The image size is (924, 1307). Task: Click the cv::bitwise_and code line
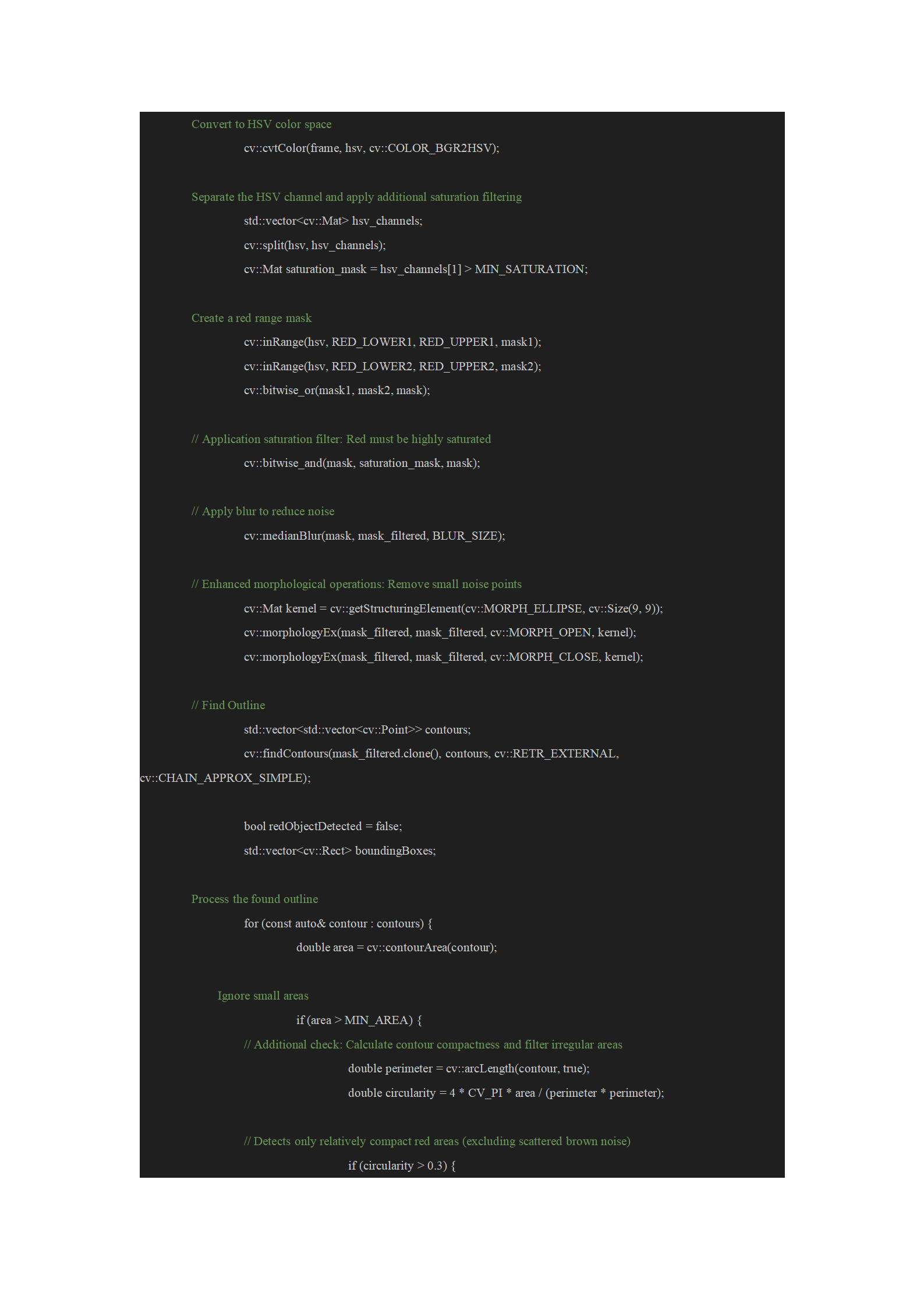(362, 463)
